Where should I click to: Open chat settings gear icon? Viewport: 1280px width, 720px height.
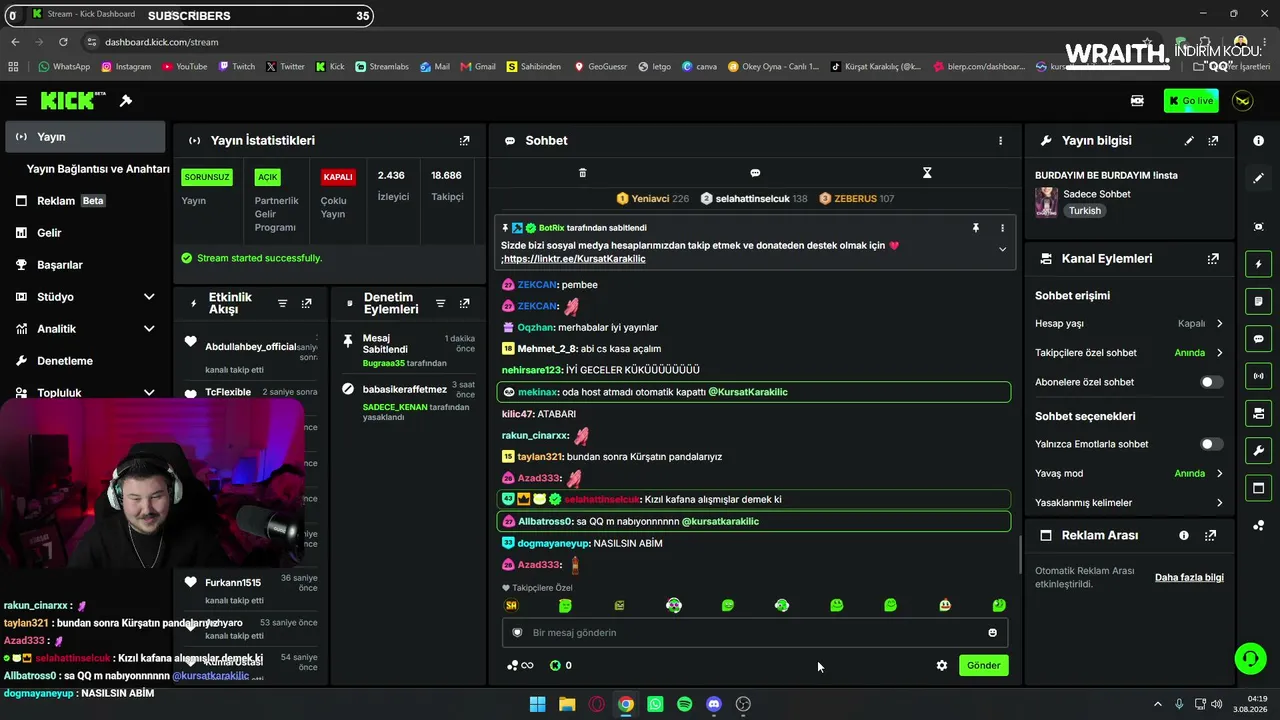941,665
